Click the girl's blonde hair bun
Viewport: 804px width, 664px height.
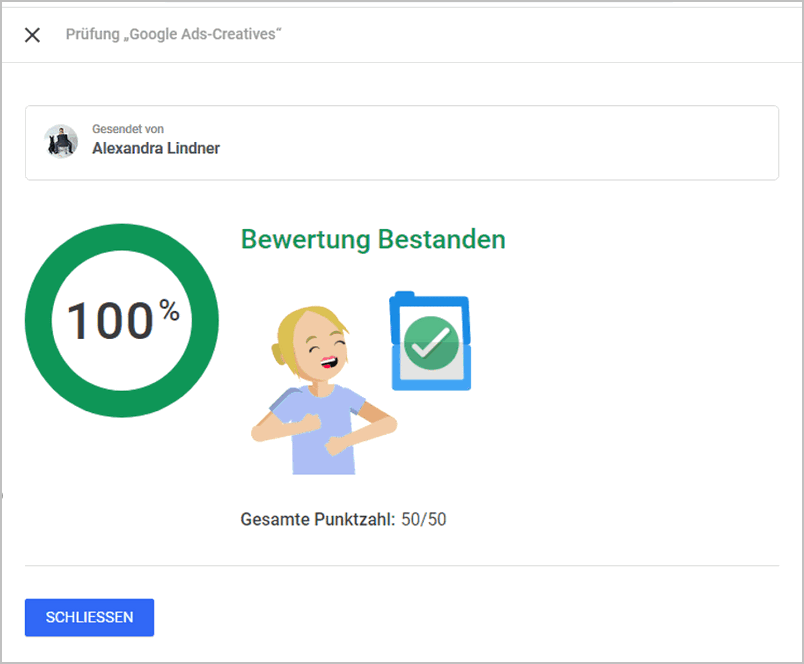click(278, 354)
